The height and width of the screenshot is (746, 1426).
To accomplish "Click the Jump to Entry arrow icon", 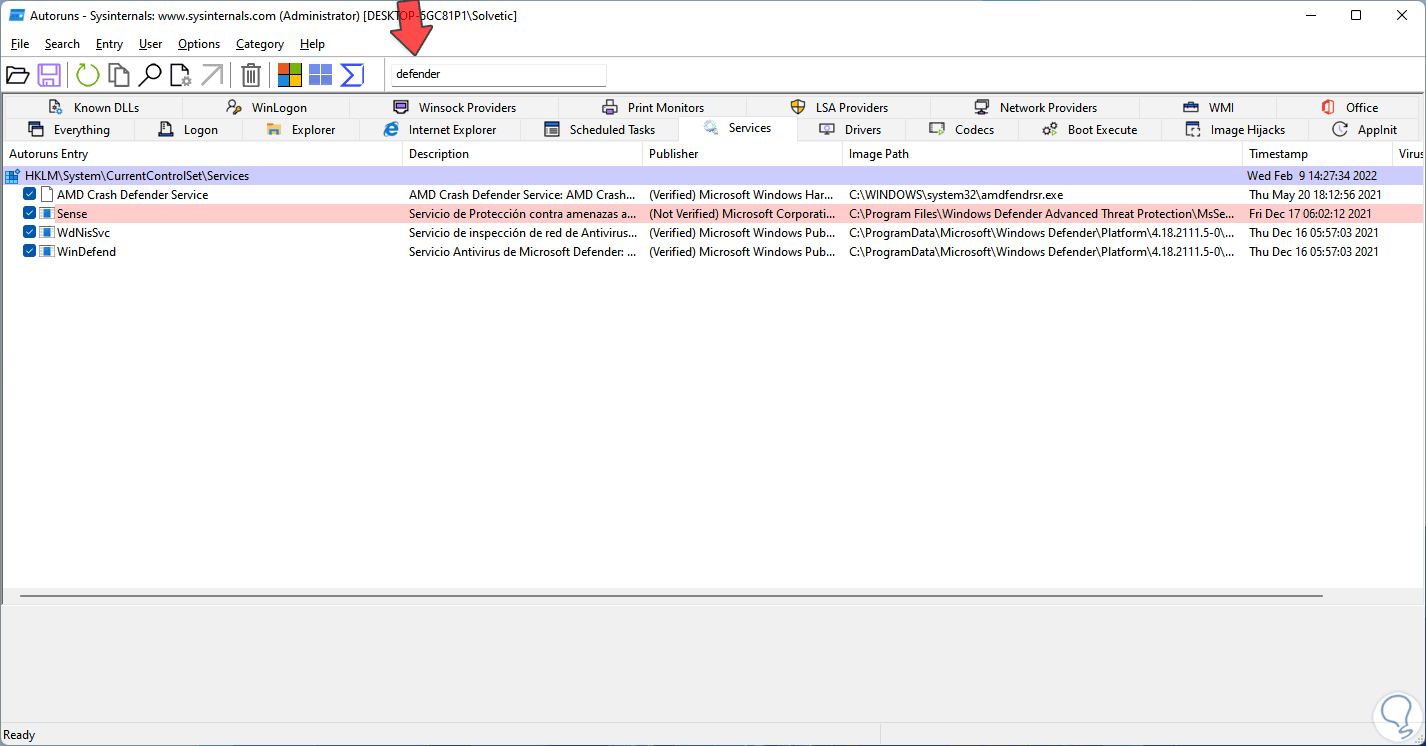I will pyautogui.click(x=212, y=75).
